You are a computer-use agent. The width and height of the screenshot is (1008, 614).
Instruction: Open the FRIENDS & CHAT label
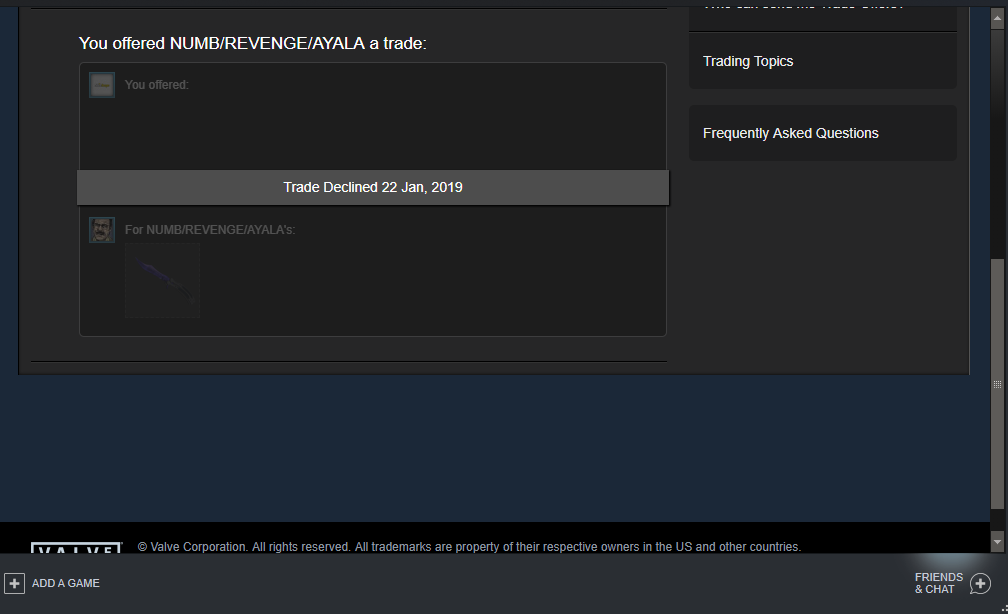[x=939, y=583]
